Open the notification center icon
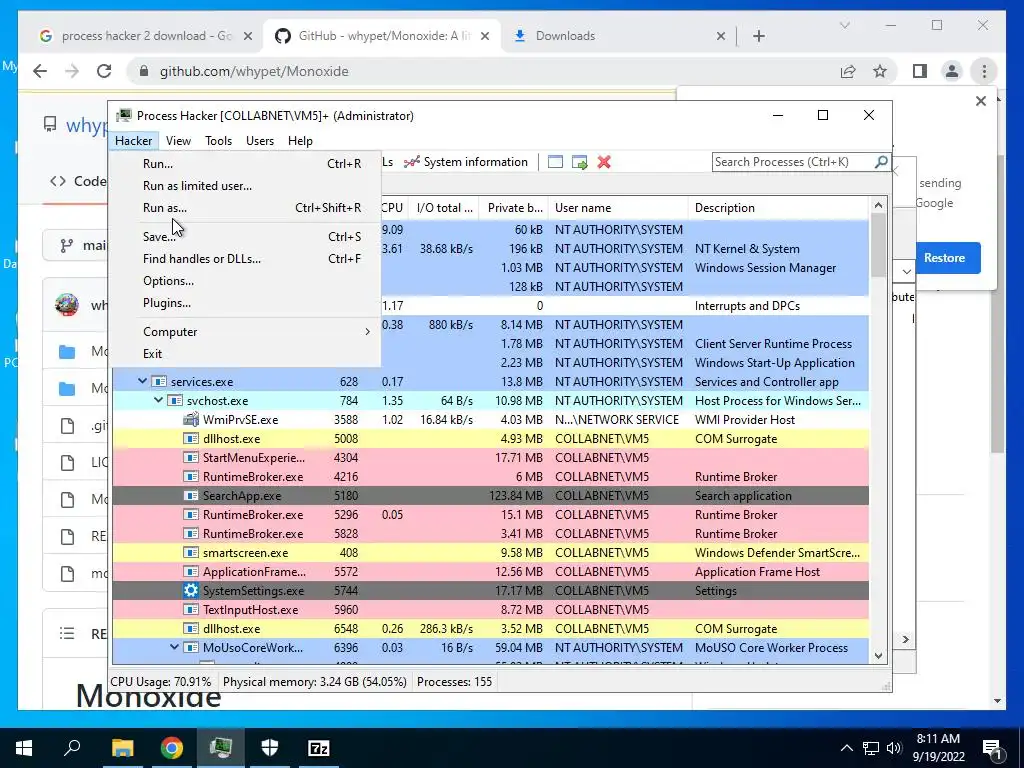 click(992, 748)
